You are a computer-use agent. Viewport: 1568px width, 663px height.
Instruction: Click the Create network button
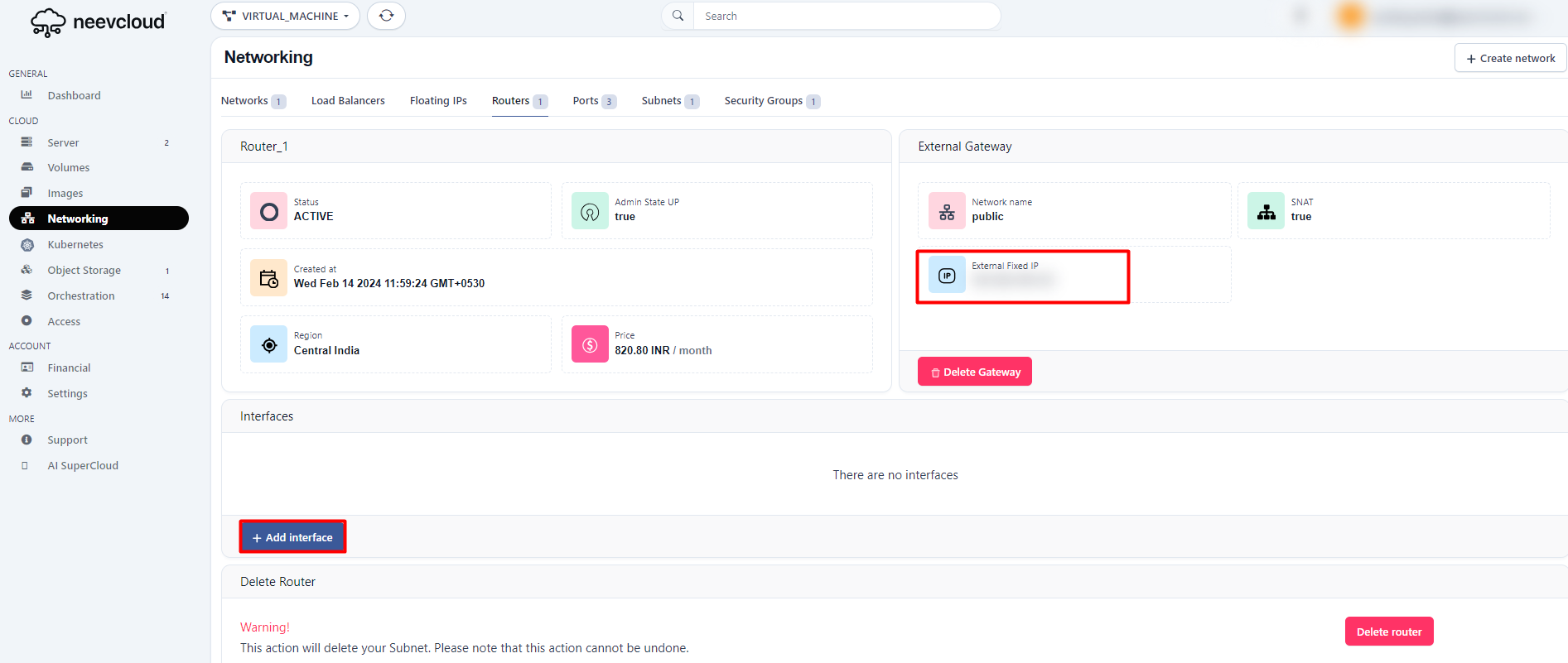point(1510,58)
